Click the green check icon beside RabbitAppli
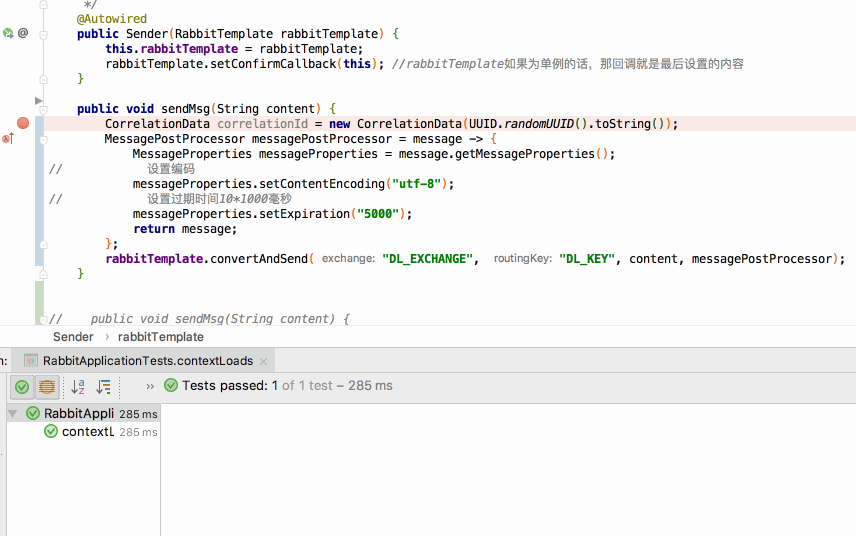 tap(33, 413)
